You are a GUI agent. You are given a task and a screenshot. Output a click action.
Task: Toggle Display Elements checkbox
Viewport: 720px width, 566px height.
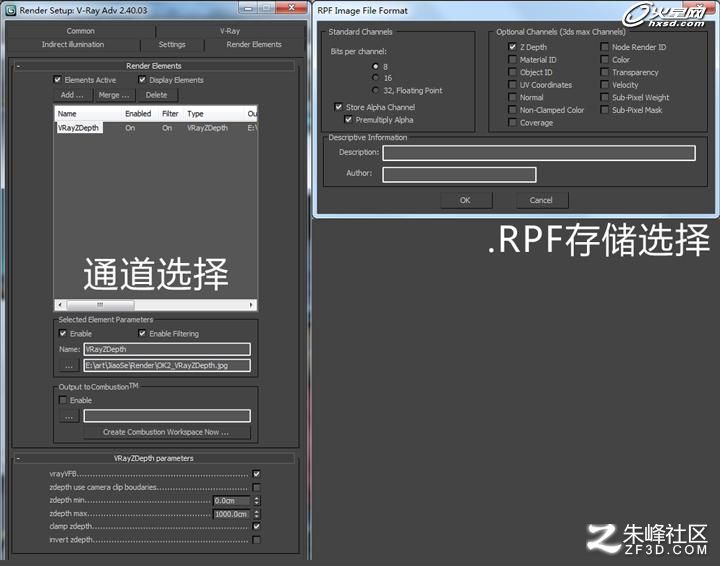tap(142, 80)
